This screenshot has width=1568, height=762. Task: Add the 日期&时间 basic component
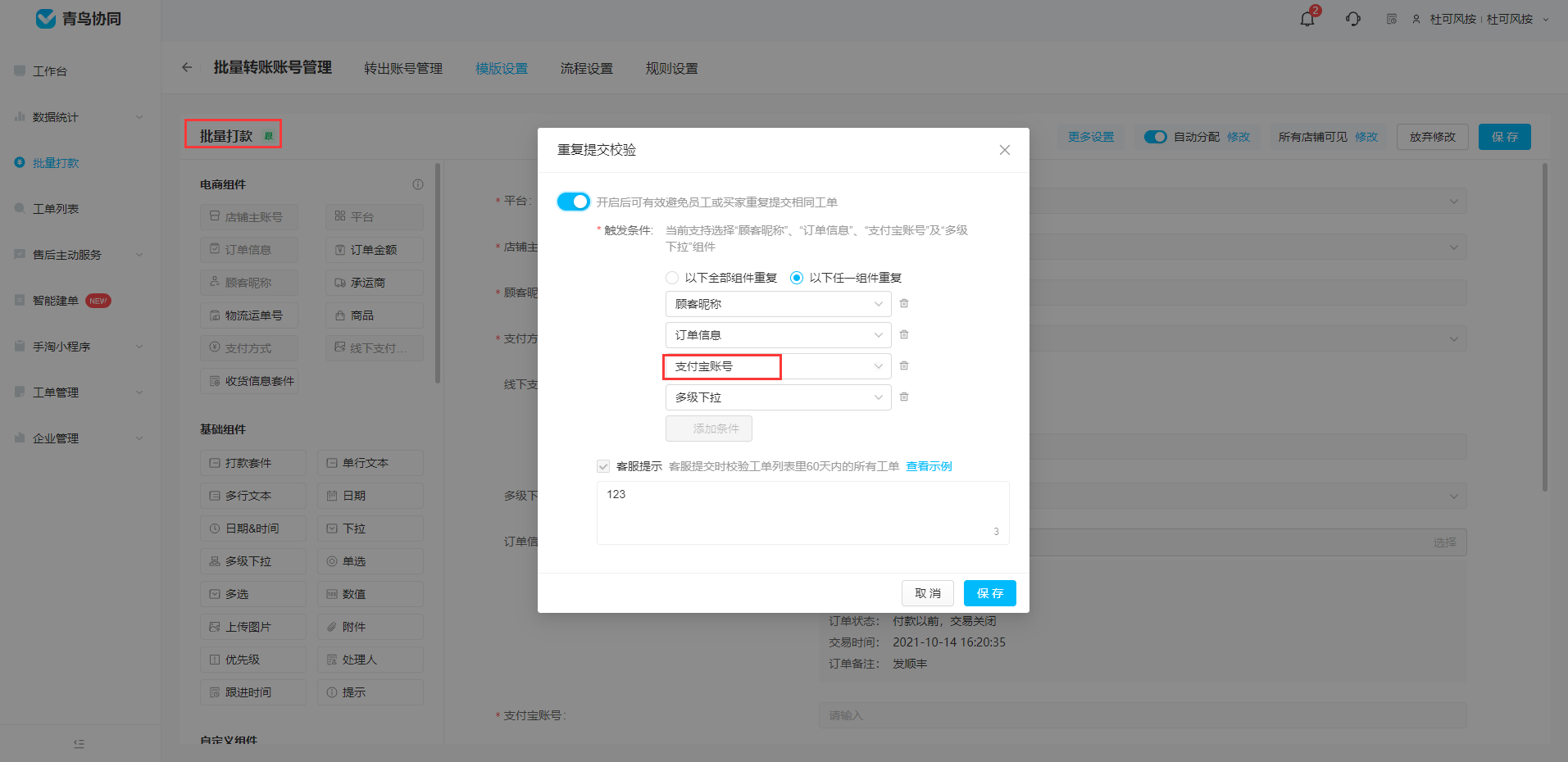tap(253, 528)
